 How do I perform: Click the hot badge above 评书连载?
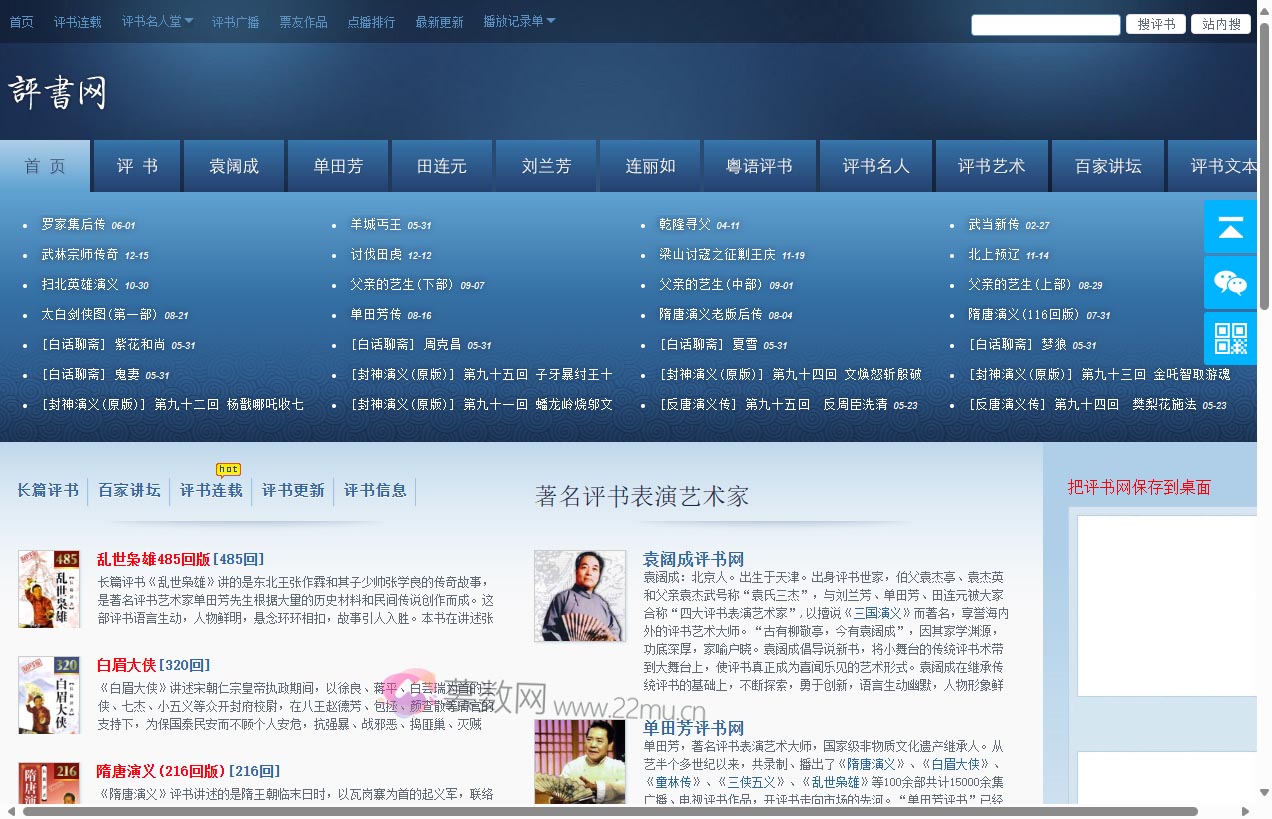(228, 469)
